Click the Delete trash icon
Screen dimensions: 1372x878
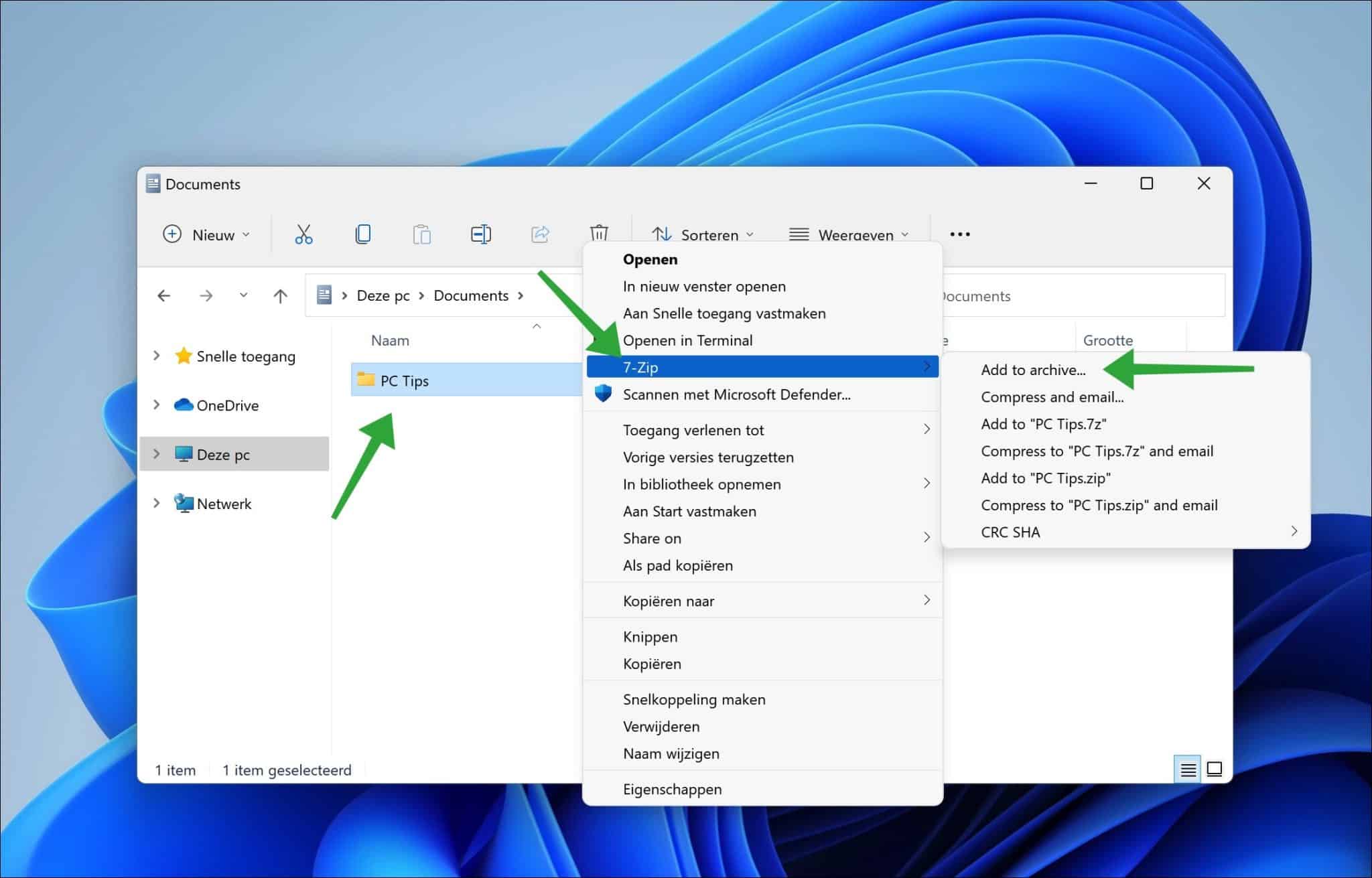pyautogui.click(x=598, y=234)
